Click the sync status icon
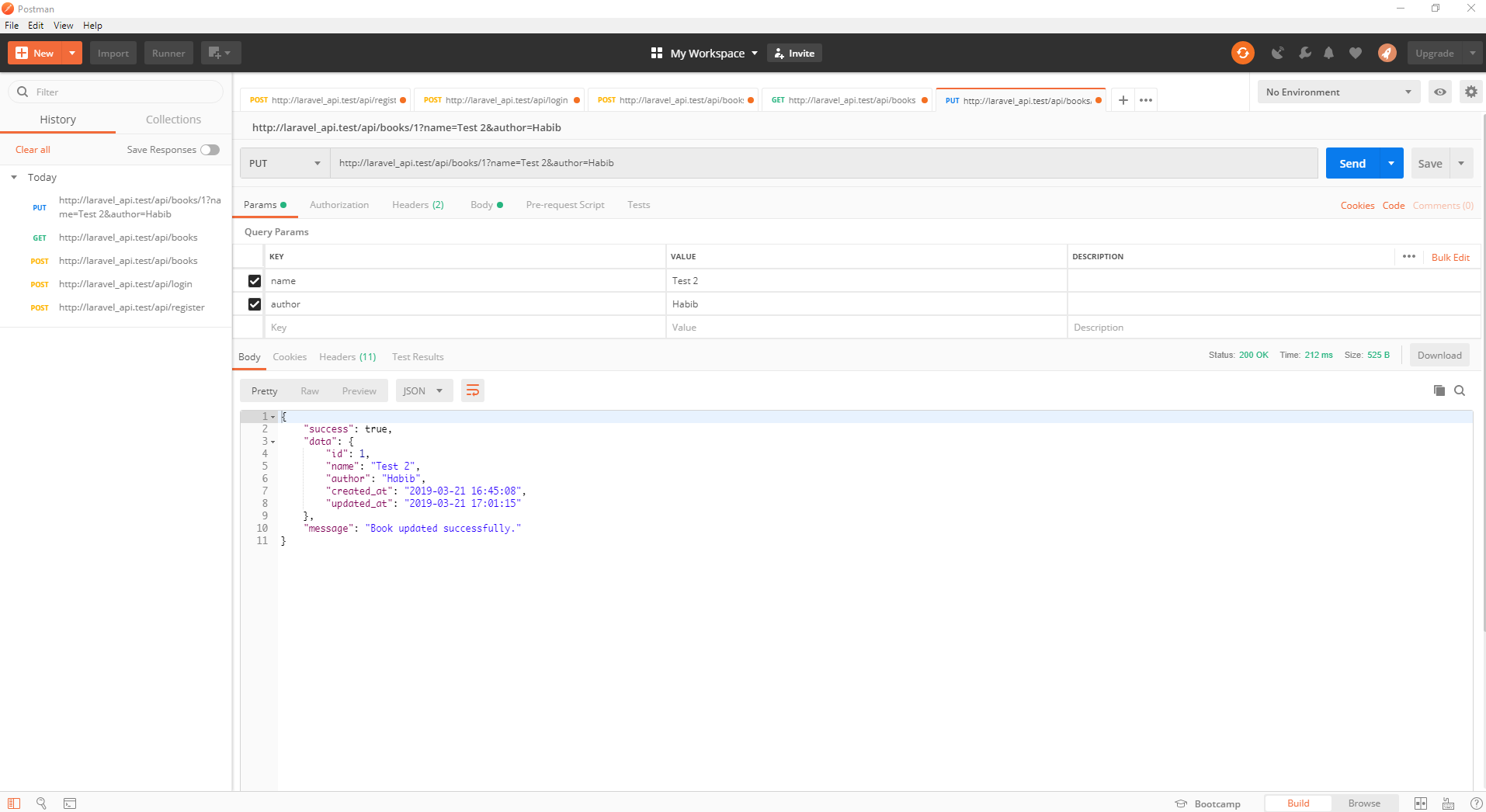1486x812 pixels. 1242,53
